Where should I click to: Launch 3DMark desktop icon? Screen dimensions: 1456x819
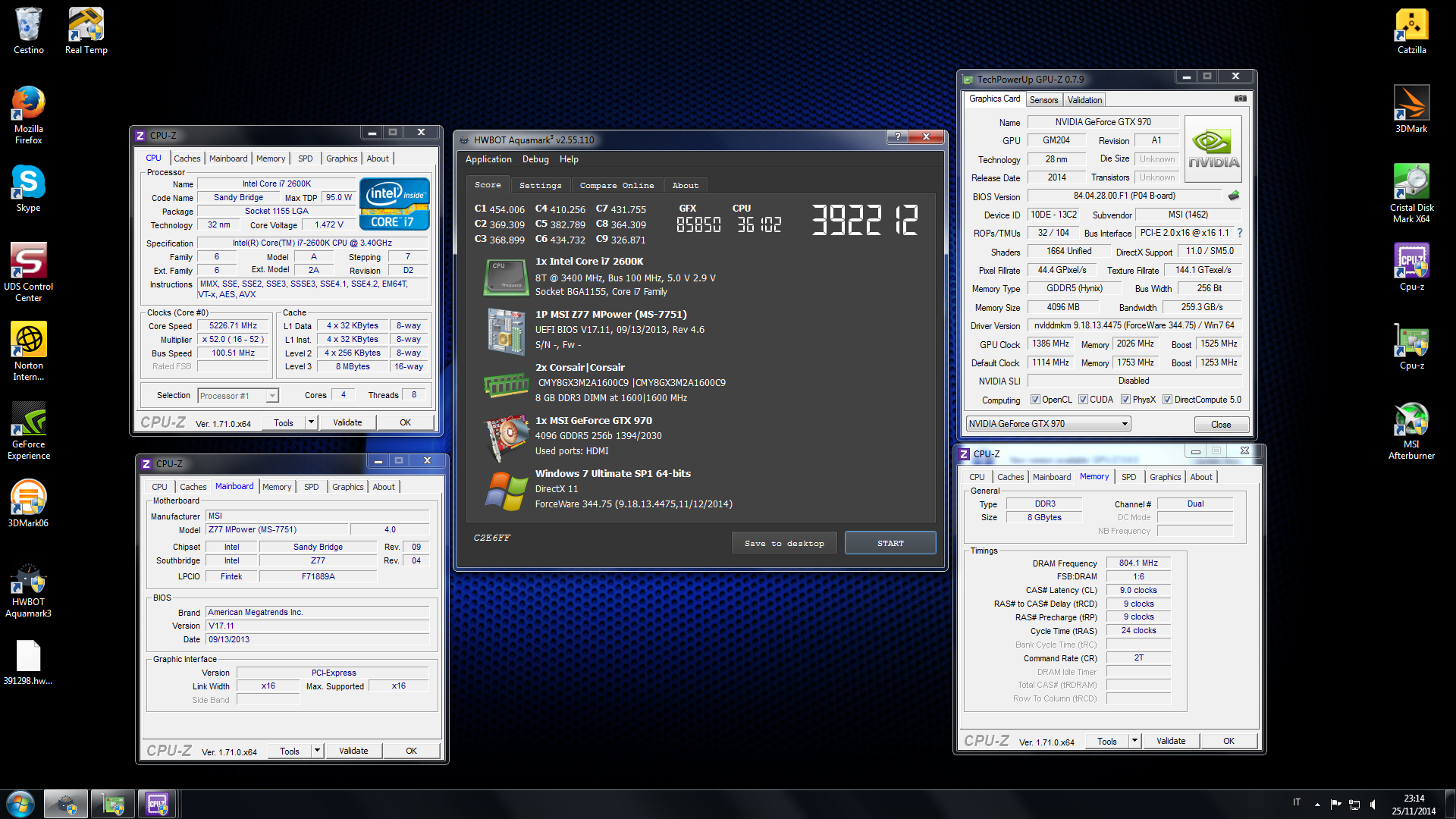(1411, 109)
